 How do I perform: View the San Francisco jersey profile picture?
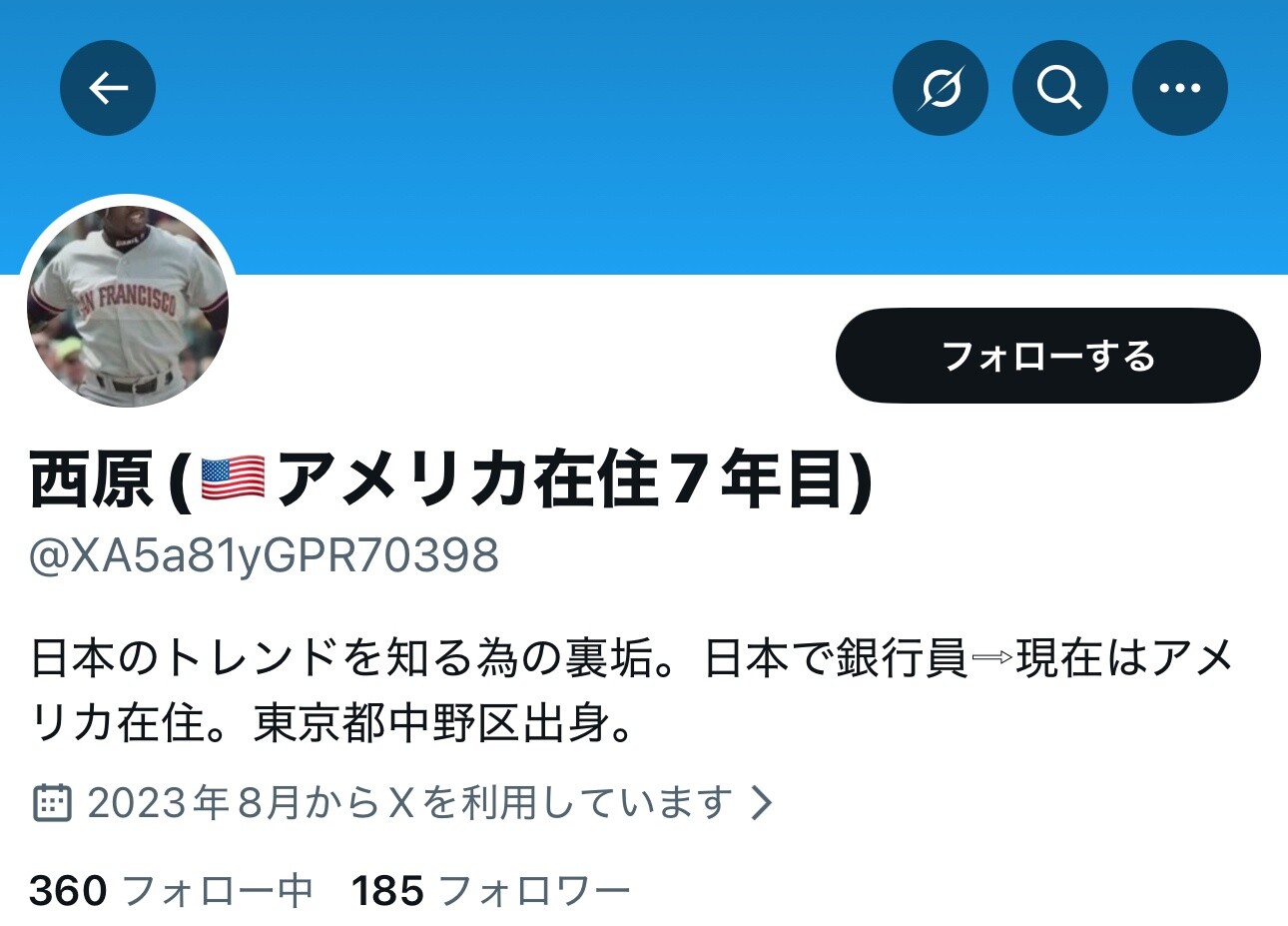click(128, 306)
